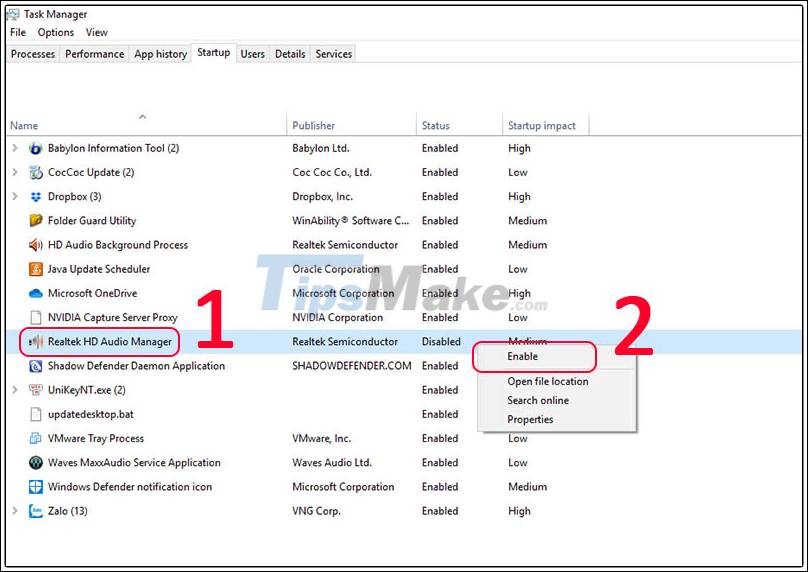The image size is (808, 572).
Task: Select the Folder Guard Utility entry name
Action: pos(92,221)
